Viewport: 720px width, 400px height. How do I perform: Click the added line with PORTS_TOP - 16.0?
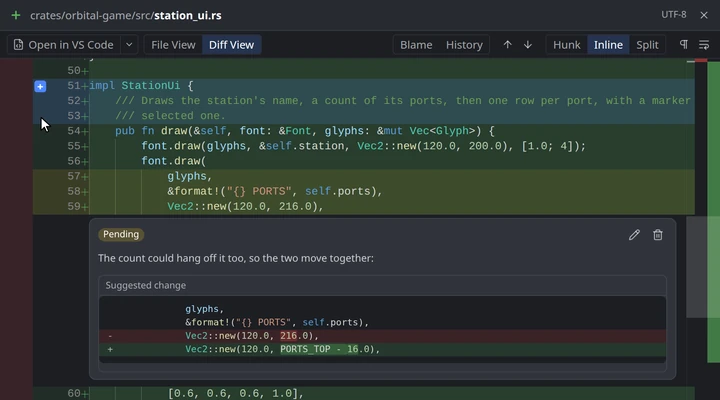(x=382, y=349)
